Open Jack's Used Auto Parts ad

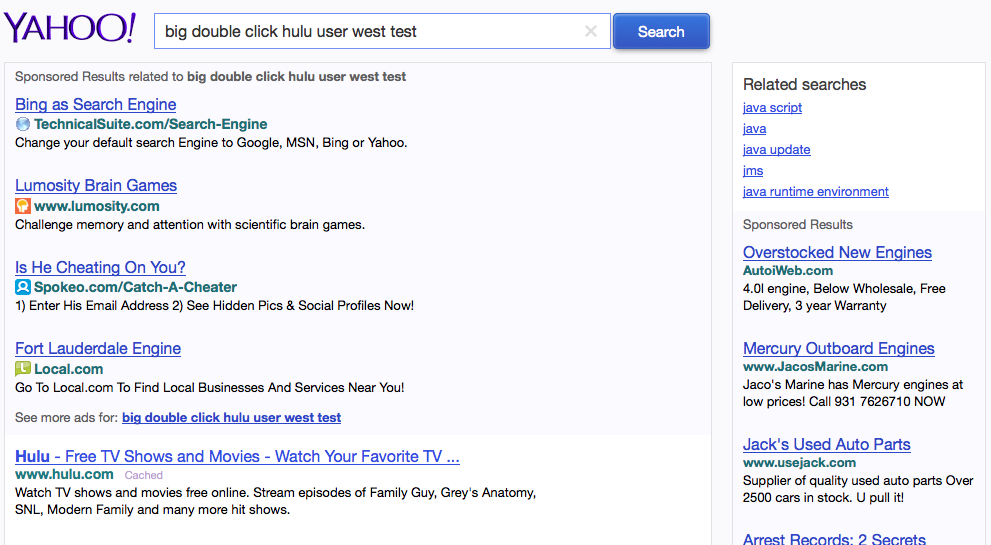point(827,444)
